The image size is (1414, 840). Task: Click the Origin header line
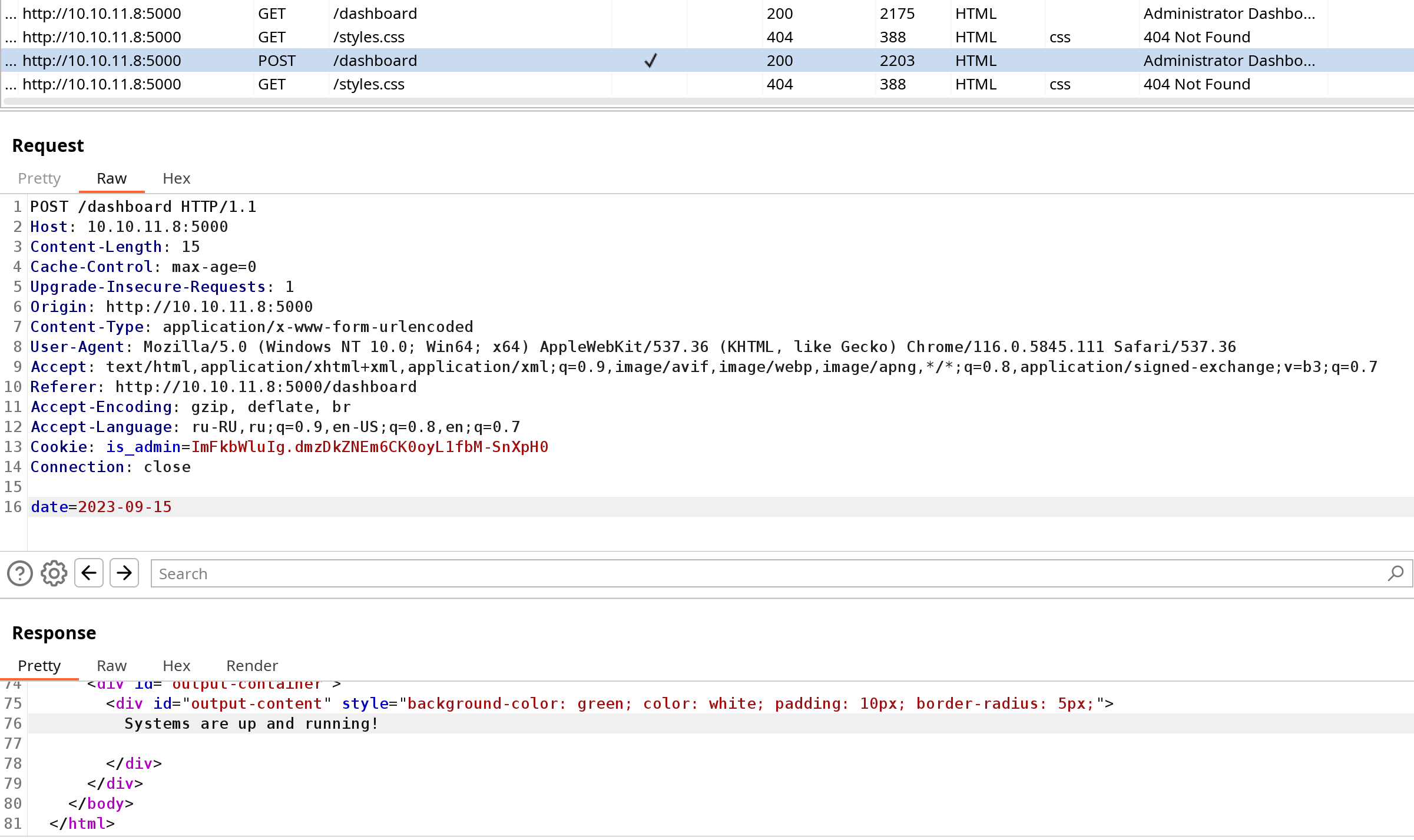tap(172, 307)
